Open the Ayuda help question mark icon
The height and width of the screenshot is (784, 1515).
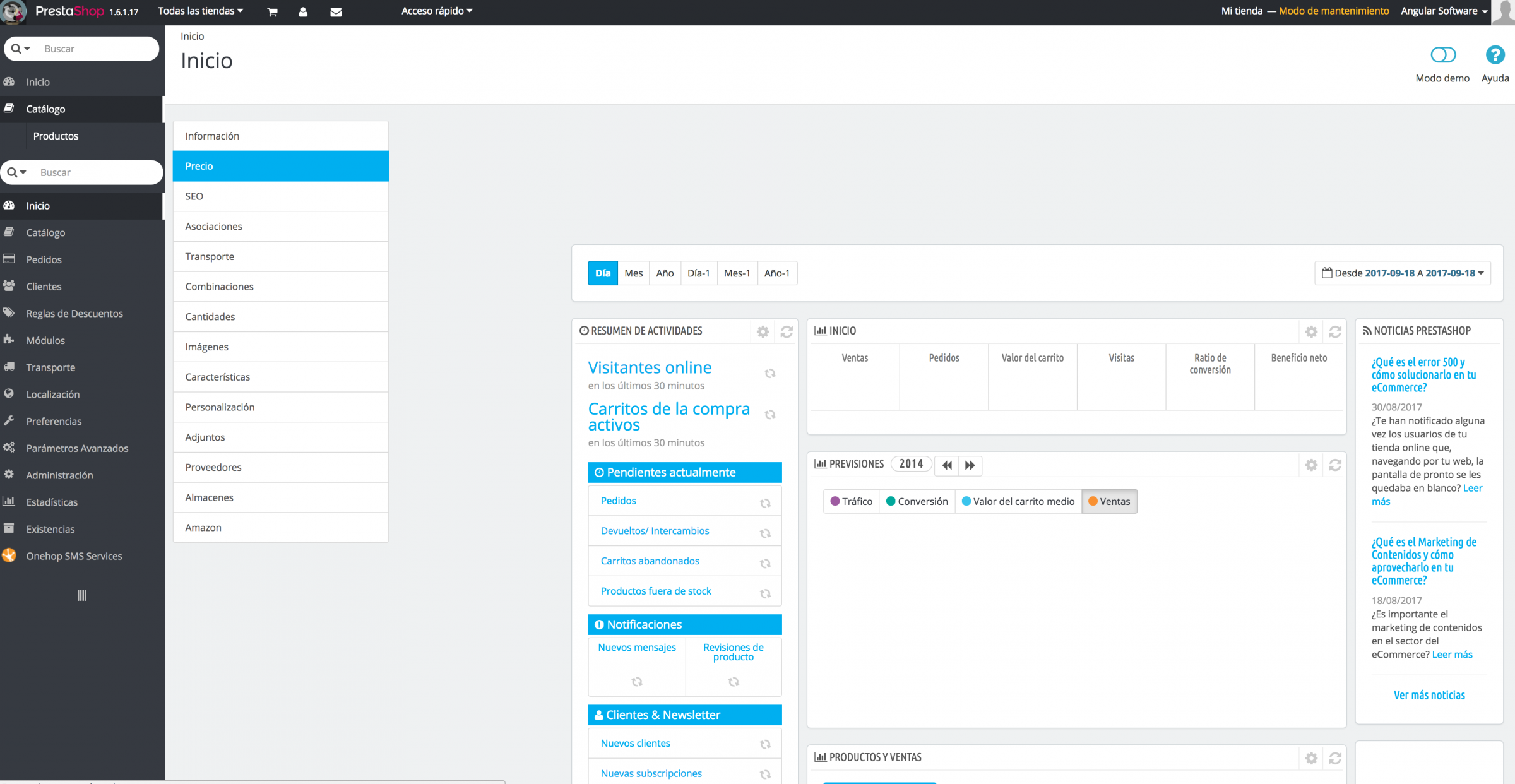(1494, 56)
